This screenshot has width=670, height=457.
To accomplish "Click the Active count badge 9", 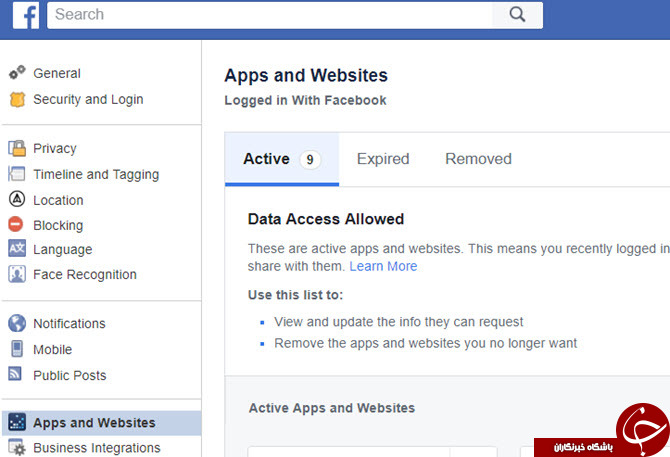I will pos(310,159).
